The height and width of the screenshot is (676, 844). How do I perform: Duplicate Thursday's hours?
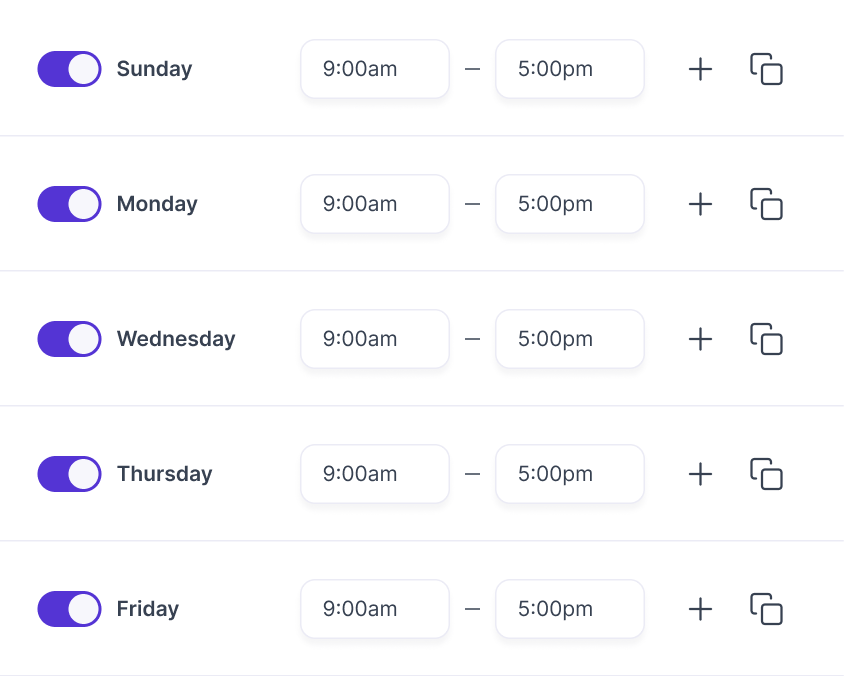pyautogui.click(x=766, y=474)
